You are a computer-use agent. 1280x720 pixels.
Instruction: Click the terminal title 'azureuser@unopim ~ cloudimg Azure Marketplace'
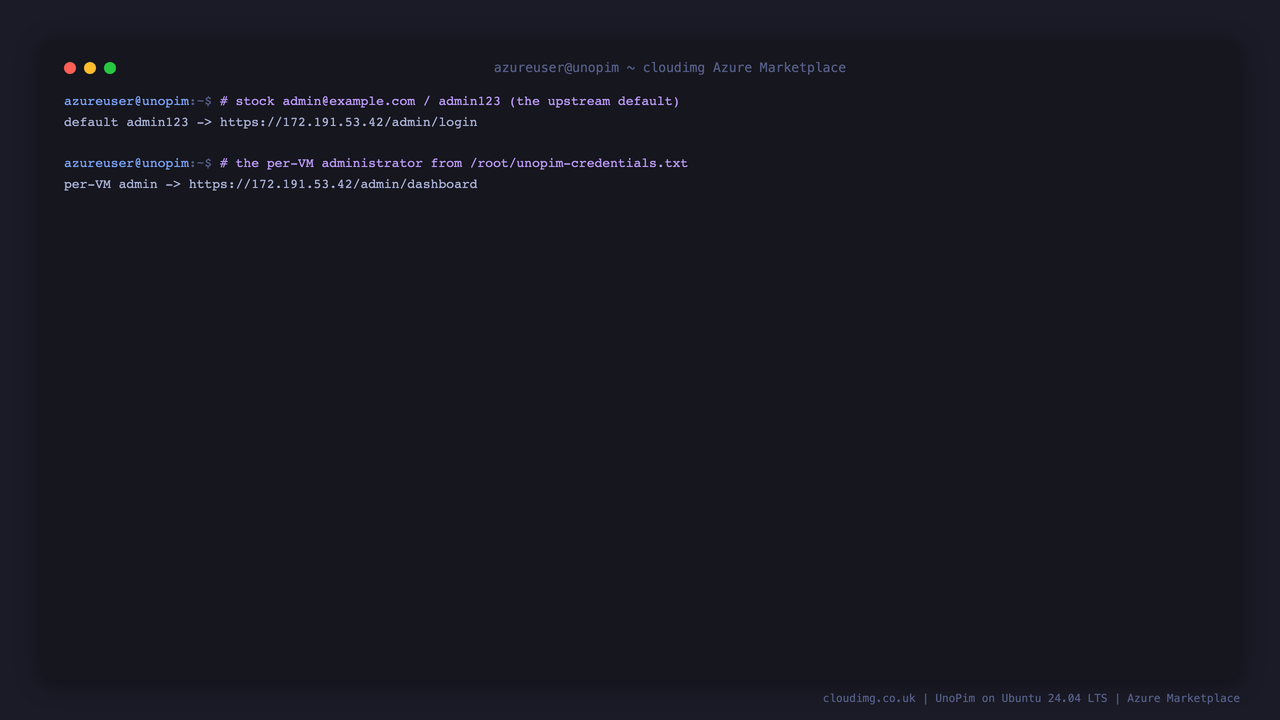coord(670,68)
